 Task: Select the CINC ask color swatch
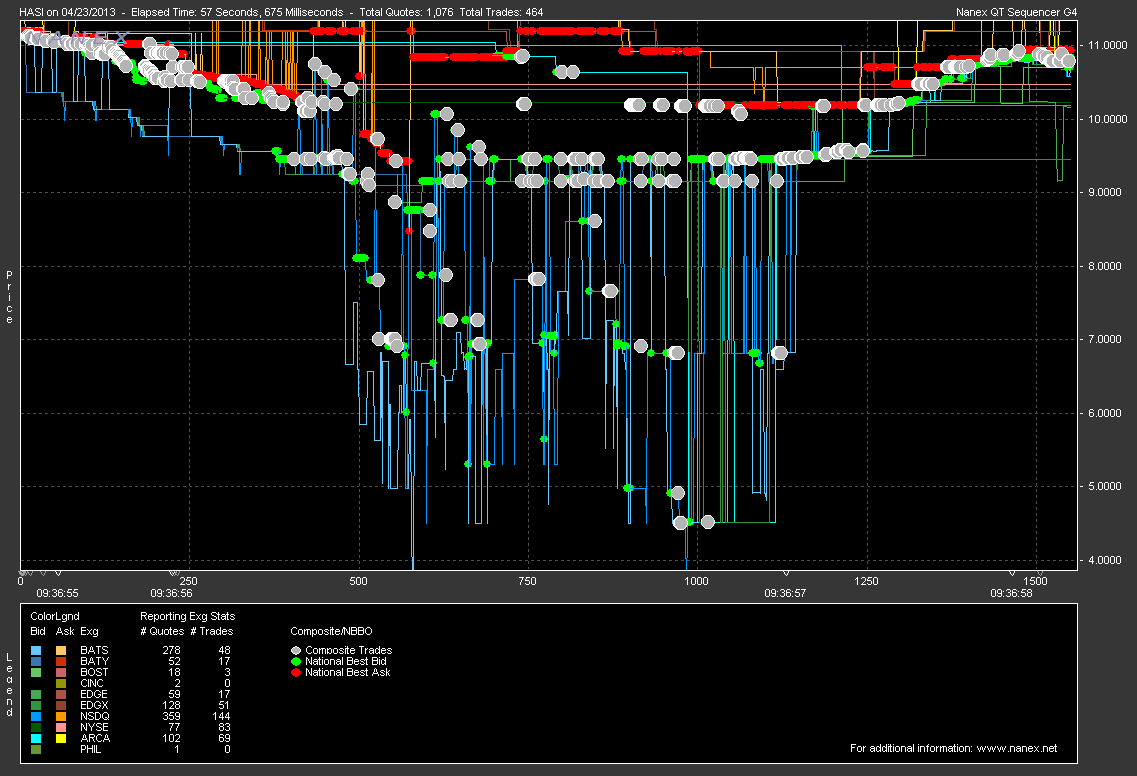[61, 683]
